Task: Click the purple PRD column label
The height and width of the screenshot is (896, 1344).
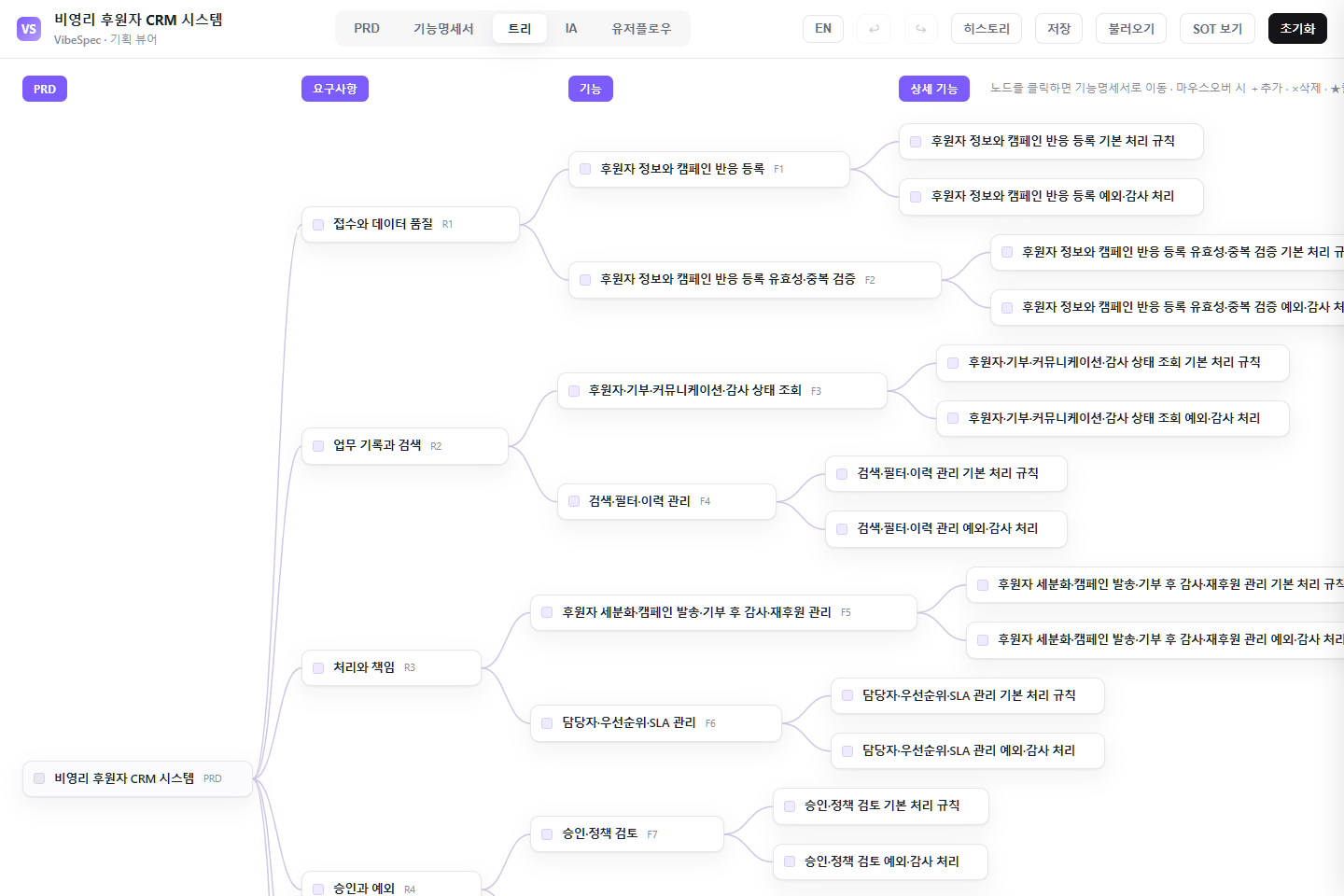Action: pos(45,89)
